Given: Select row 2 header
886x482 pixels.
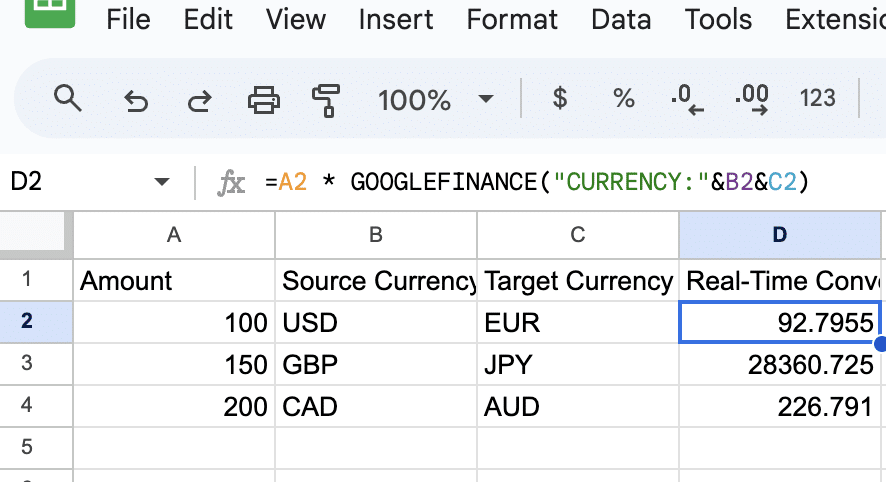Looking at the screenshot, I should [x=36, y=322].
